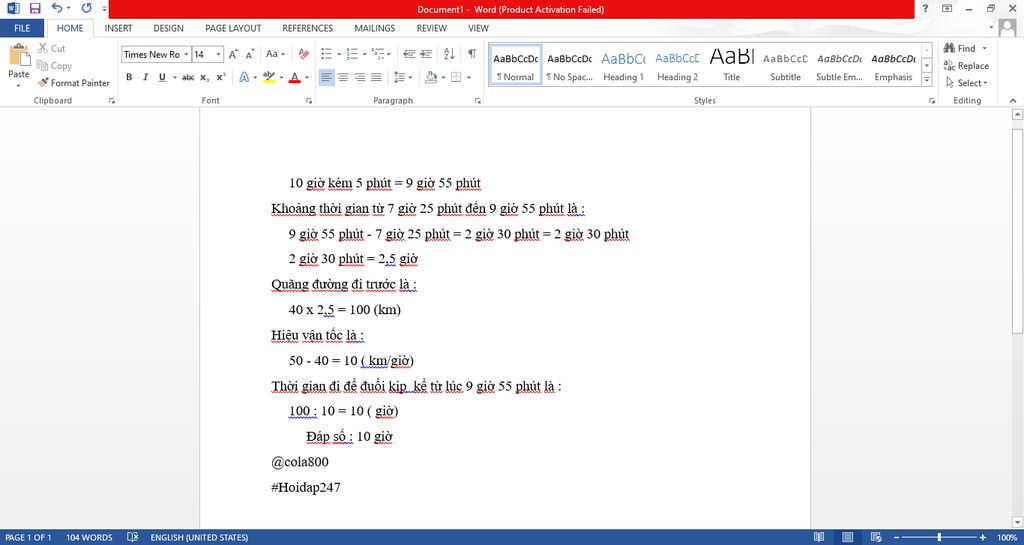1024x545 pixels.
Task: Apply the Title style
Action: click(731, 65)
